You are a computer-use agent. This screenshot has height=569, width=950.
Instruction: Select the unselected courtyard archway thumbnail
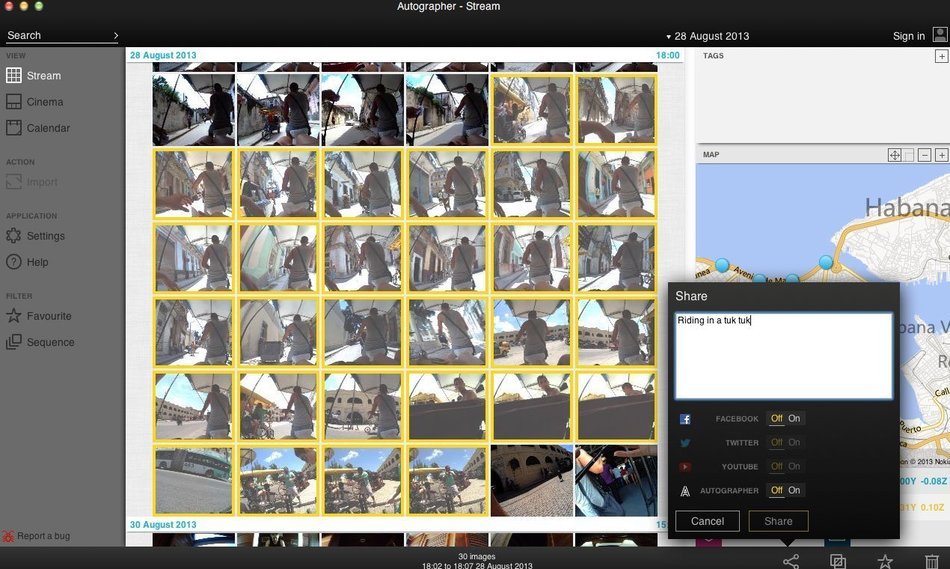pos(531,481)
